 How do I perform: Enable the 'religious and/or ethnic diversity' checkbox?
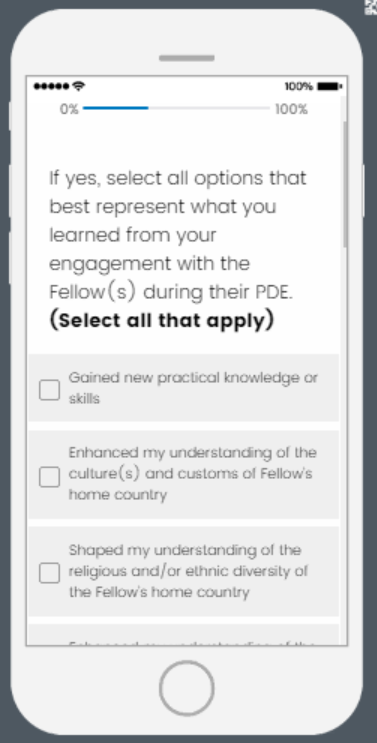tap(49, 572)
